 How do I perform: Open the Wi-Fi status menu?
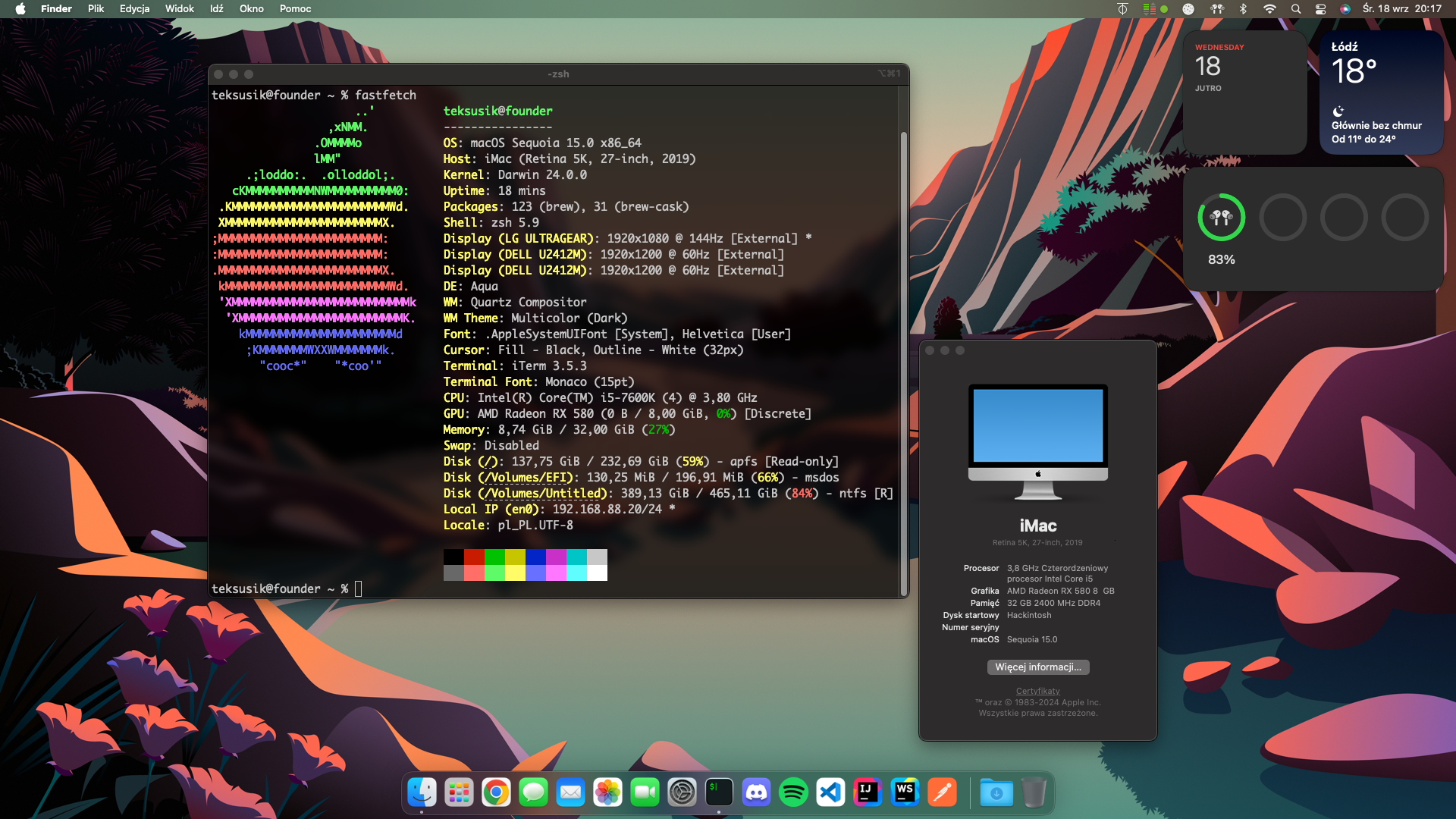(x=1269, y=9)
